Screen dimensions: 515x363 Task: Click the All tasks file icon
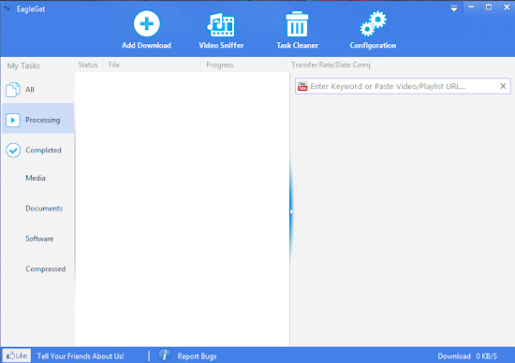click(13, 89)
